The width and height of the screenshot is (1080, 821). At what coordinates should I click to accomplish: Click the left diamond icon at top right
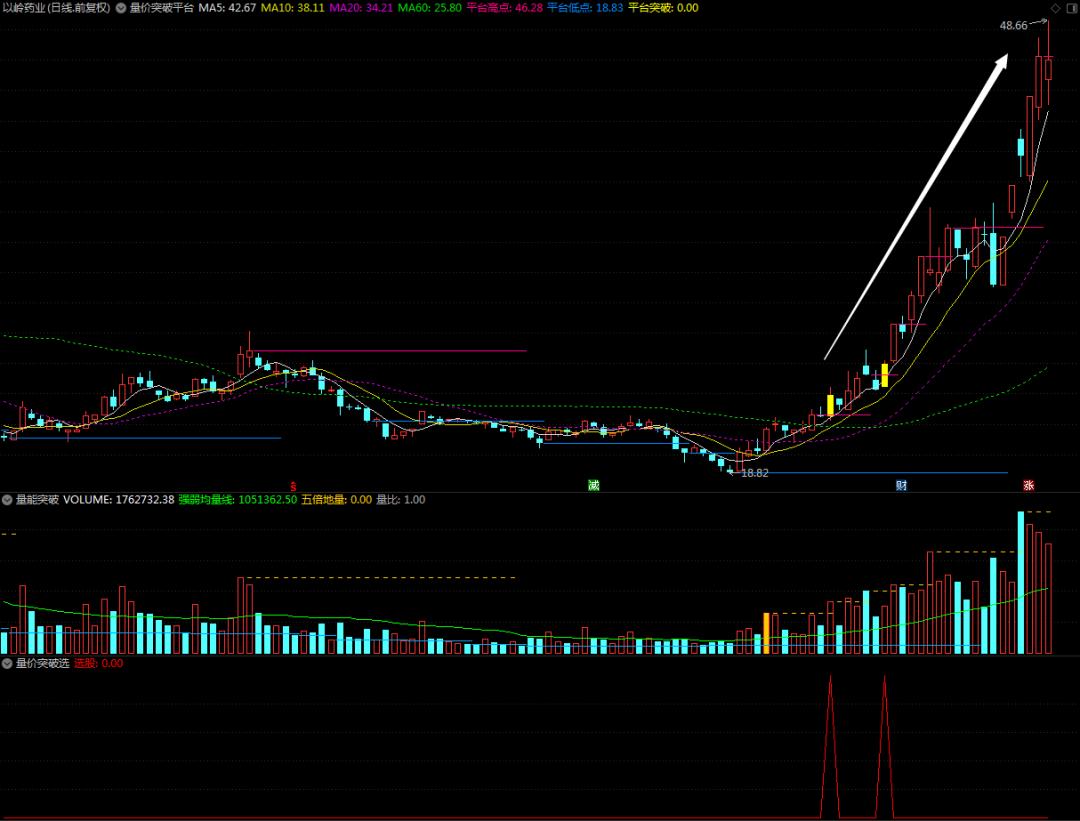1056,8
